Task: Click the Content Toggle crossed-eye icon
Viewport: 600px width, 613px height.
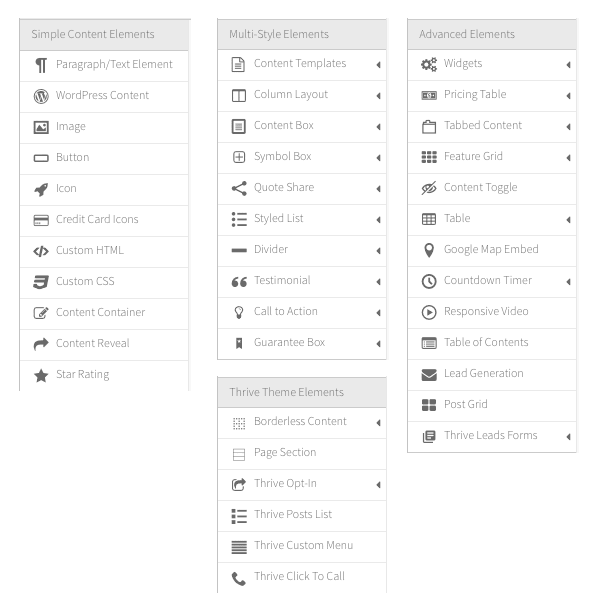Action: point(429,188)
